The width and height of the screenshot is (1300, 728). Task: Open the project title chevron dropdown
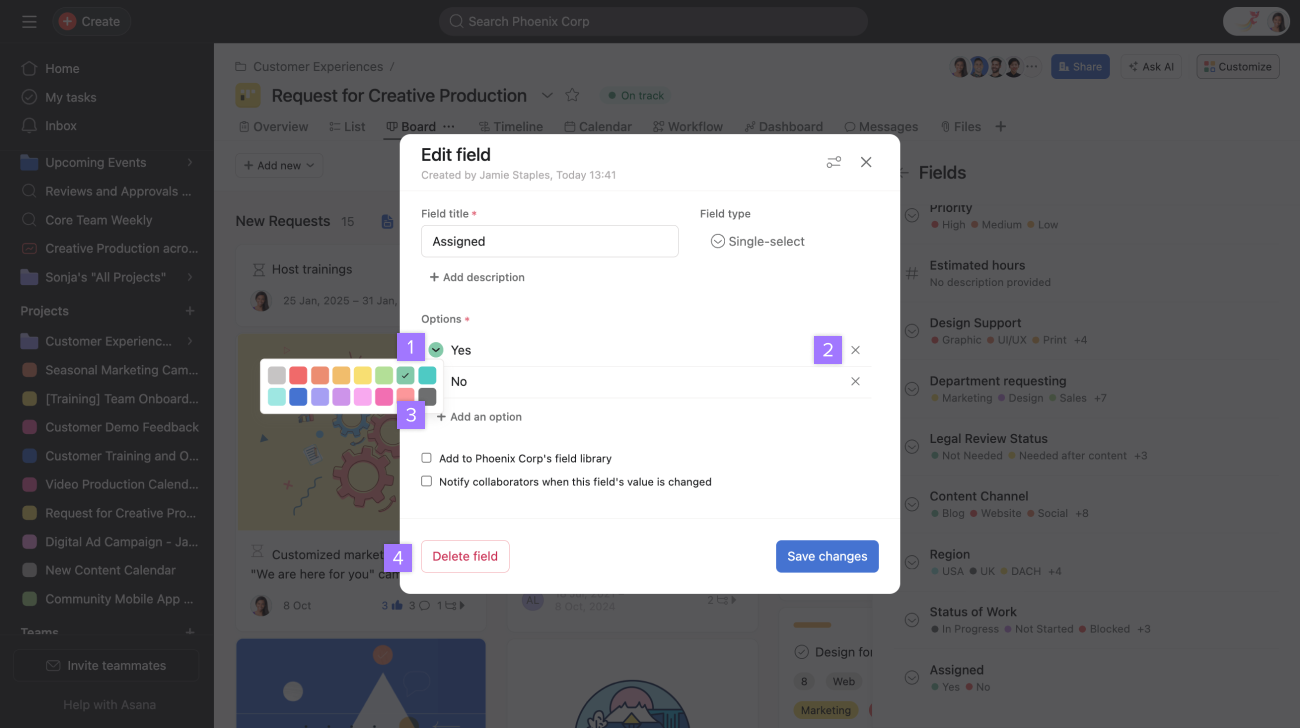point(547,95)
